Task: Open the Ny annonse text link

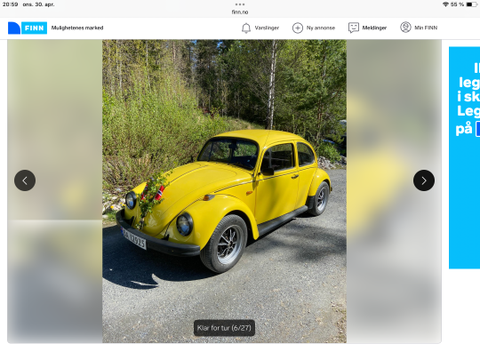Action: pos(321,28)
